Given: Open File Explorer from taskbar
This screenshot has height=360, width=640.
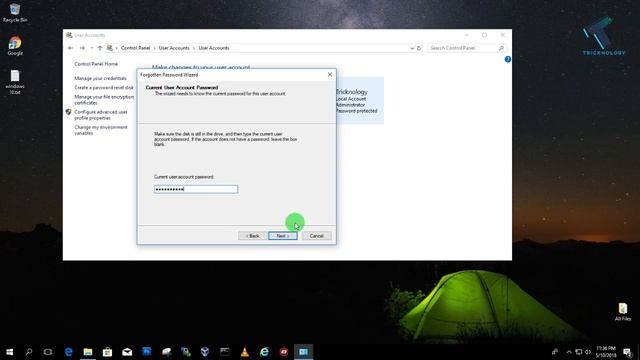Looking at the screenshot, I should (88, 352).
